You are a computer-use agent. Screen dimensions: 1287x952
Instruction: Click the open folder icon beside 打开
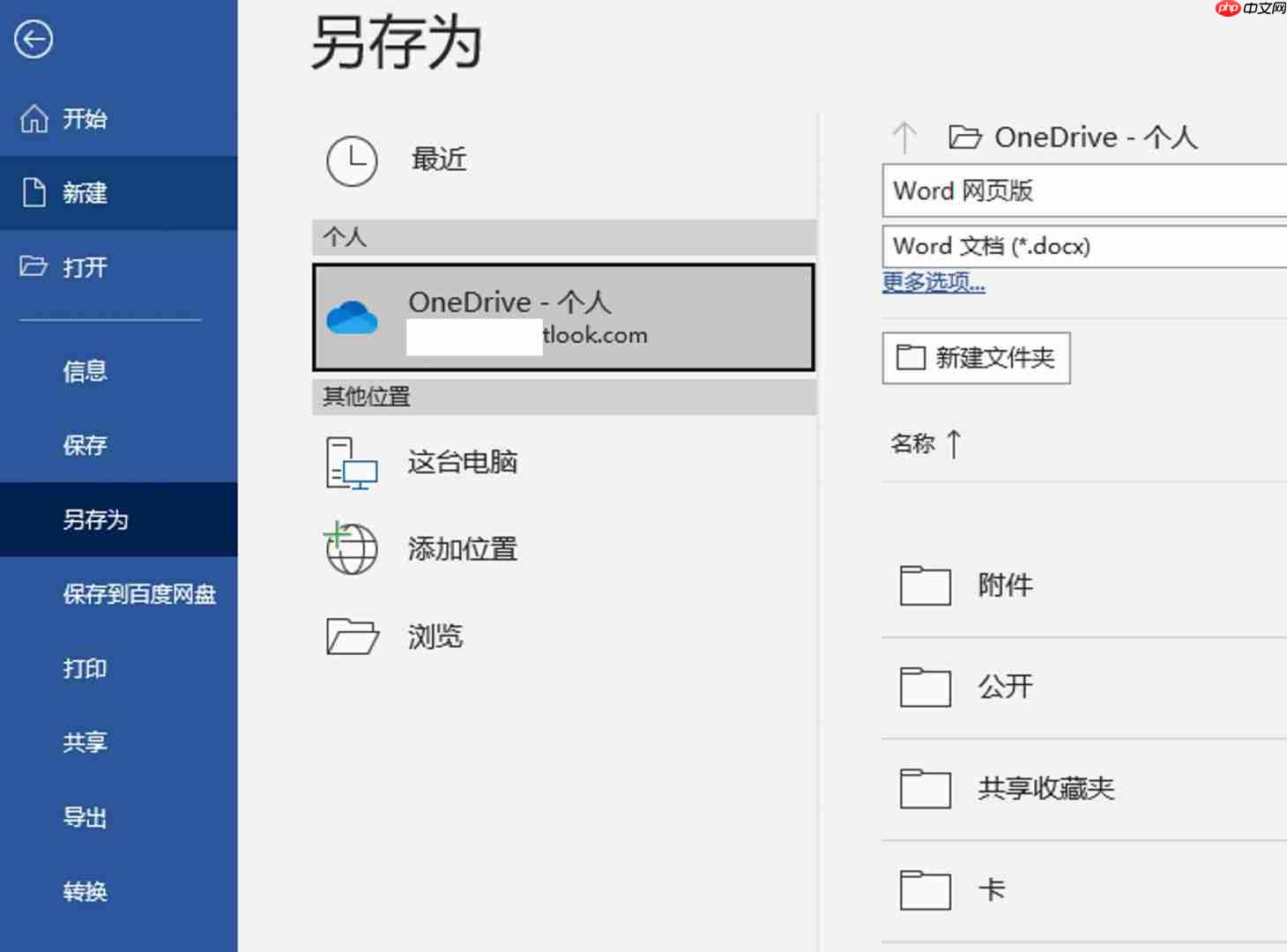[33, 266]
